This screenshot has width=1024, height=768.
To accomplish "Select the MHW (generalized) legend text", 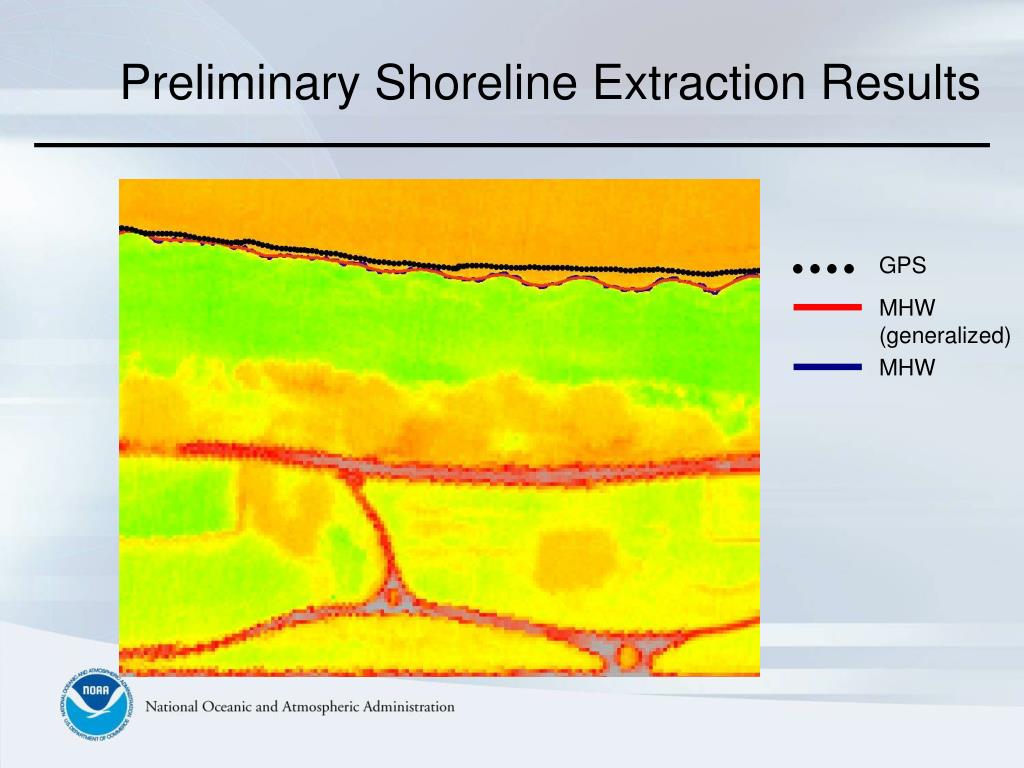I will point(944,321).
